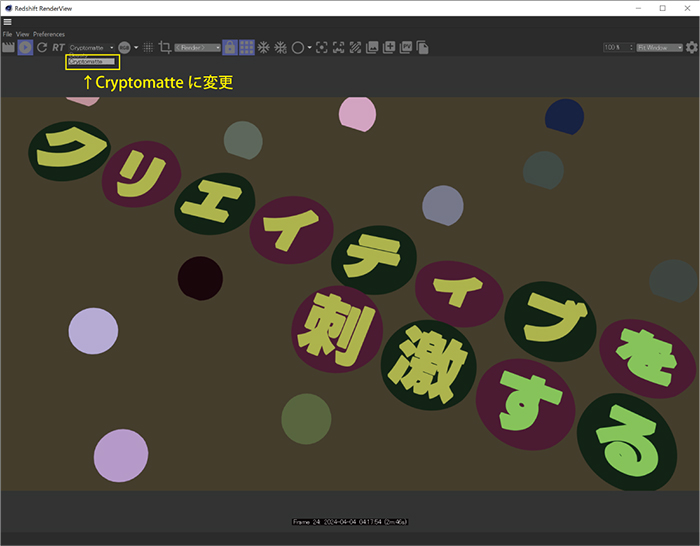Click the second snowflake freeze icon

coord(280,47)
